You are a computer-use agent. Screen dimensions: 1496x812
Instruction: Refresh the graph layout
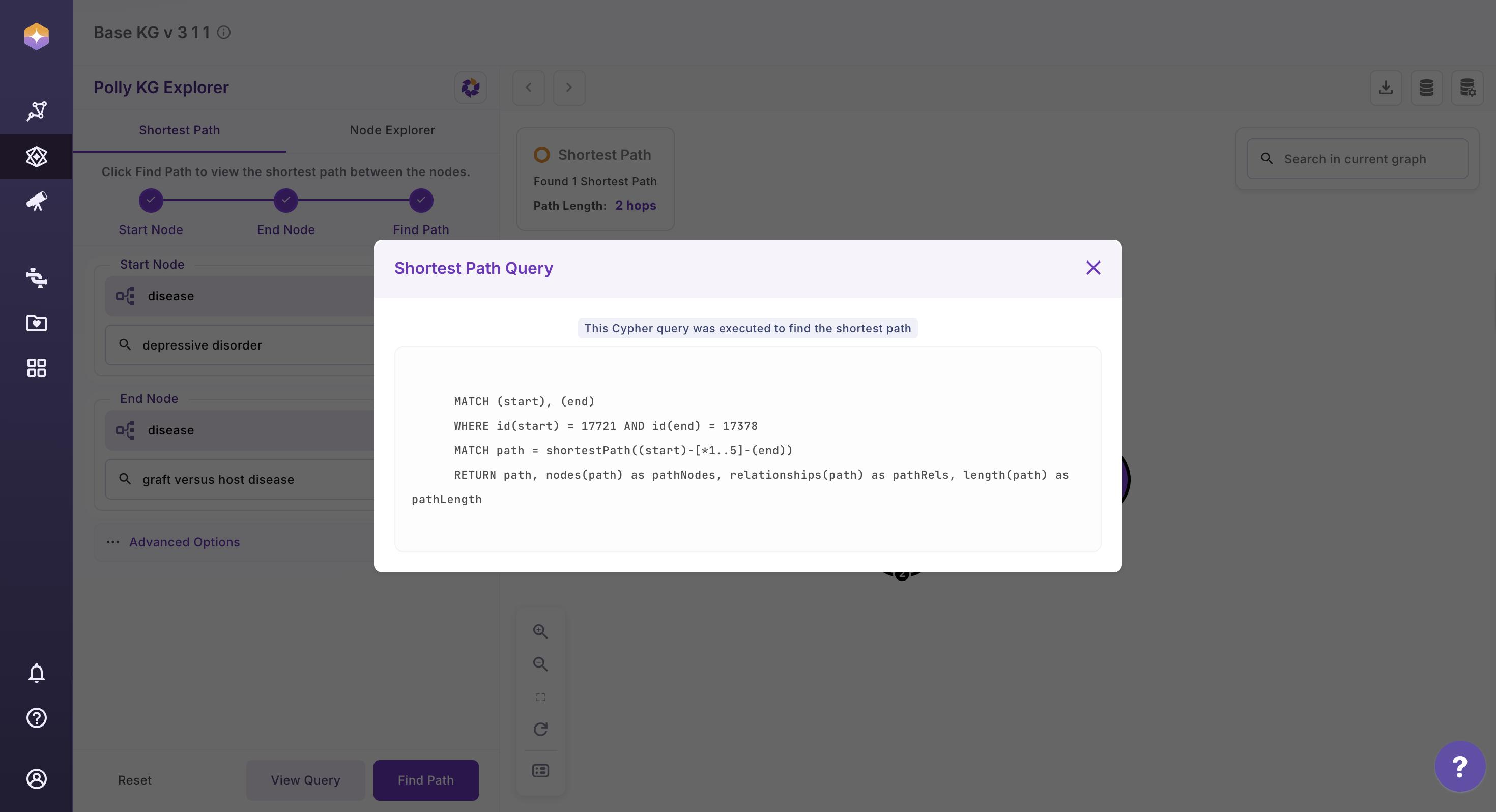tap(540, 730)
